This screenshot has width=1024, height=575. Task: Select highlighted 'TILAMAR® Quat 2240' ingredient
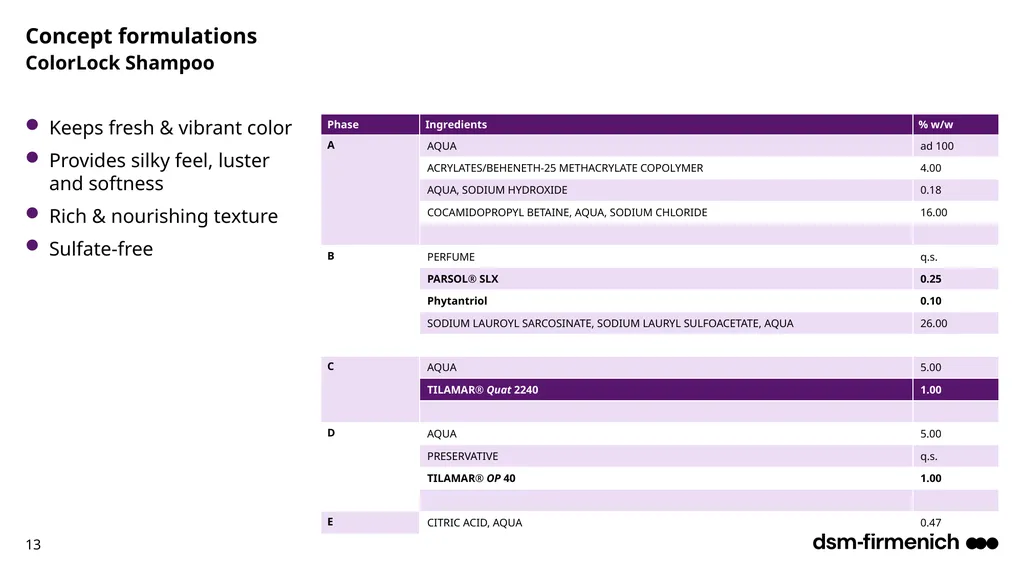pyautogui.click(x=483, y=390)
